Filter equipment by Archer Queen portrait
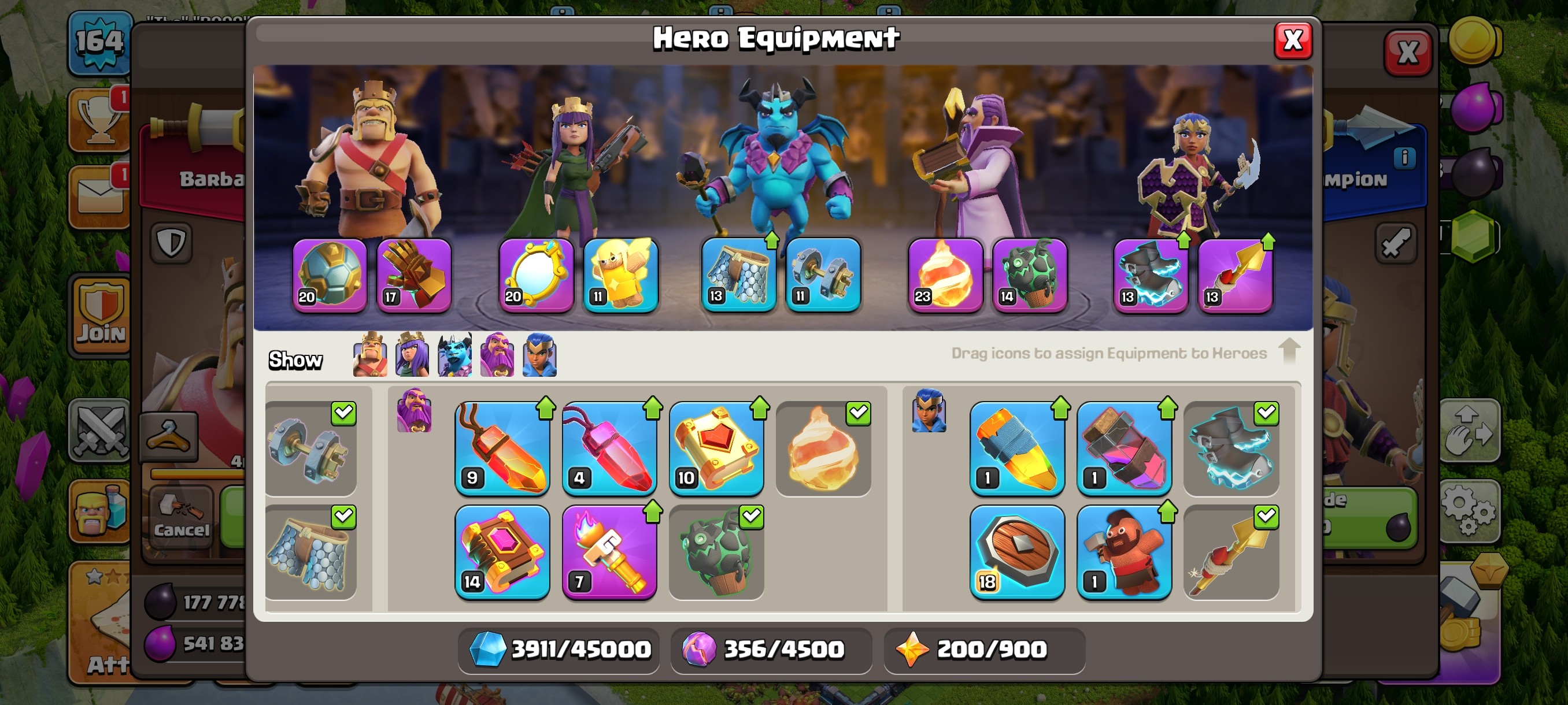Viewport: 1568px width, 705px height. click(412, 355)
